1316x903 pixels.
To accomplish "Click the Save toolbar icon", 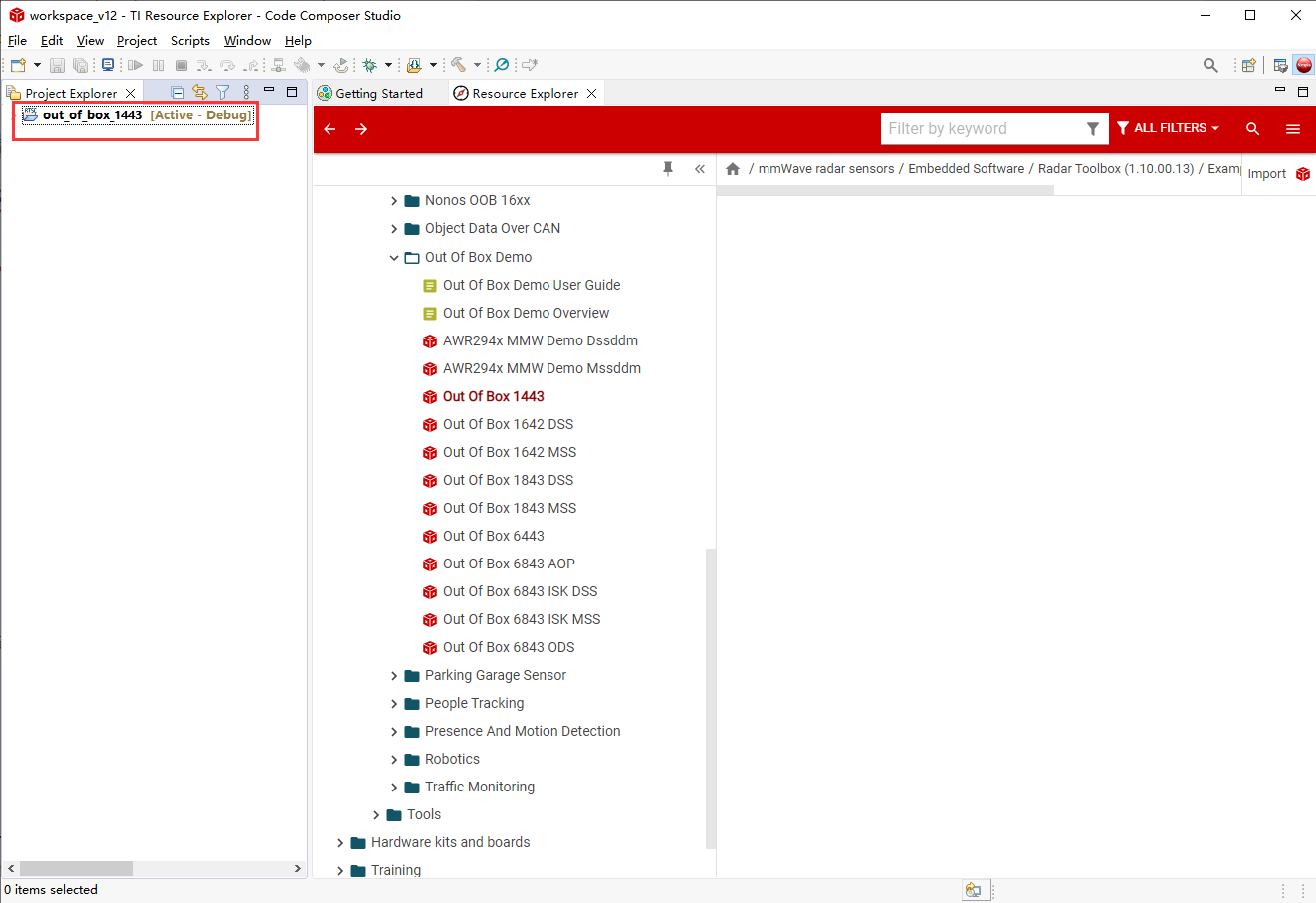I will 57,65.
